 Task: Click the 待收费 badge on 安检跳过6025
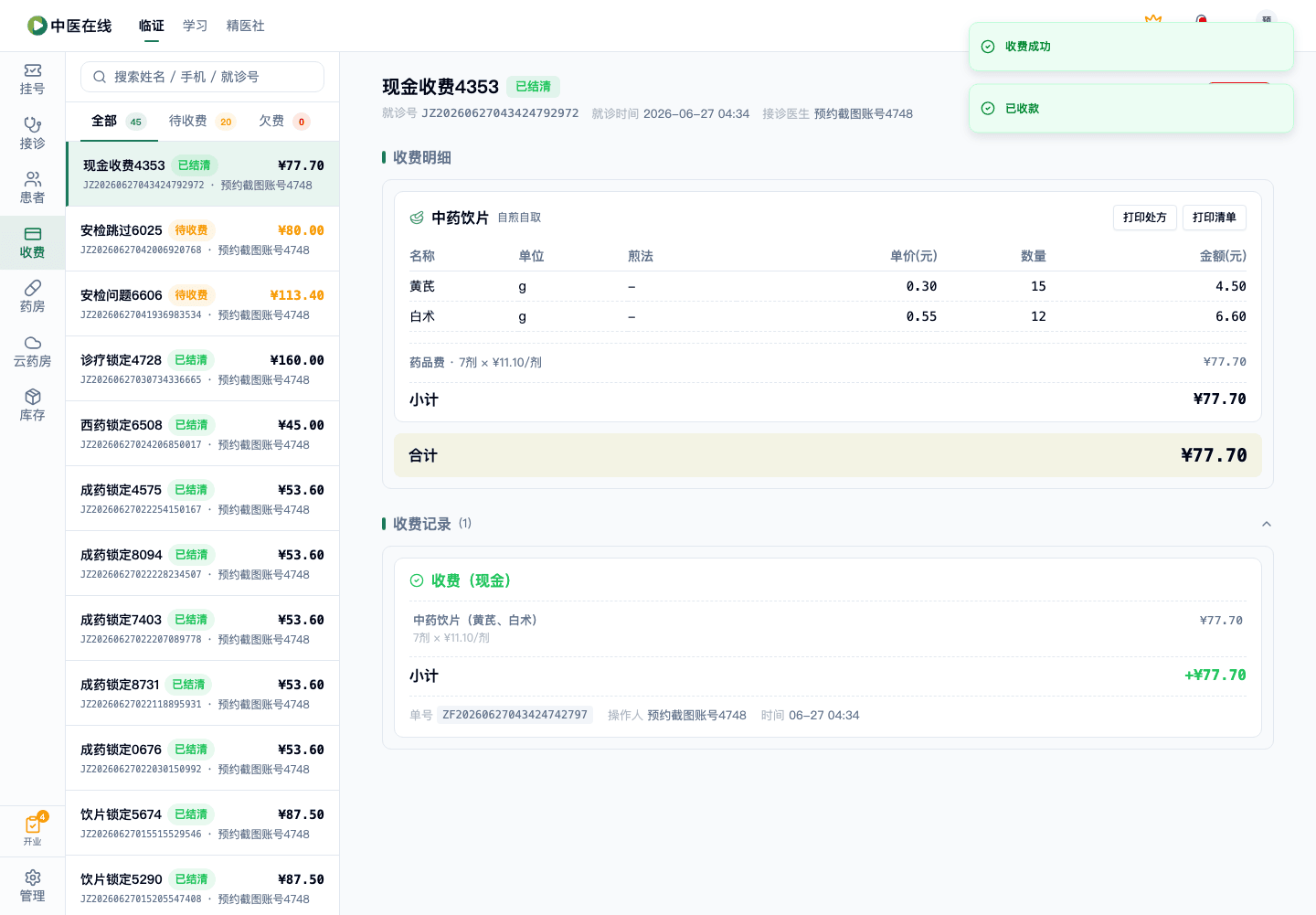click(x=191, y=230)
